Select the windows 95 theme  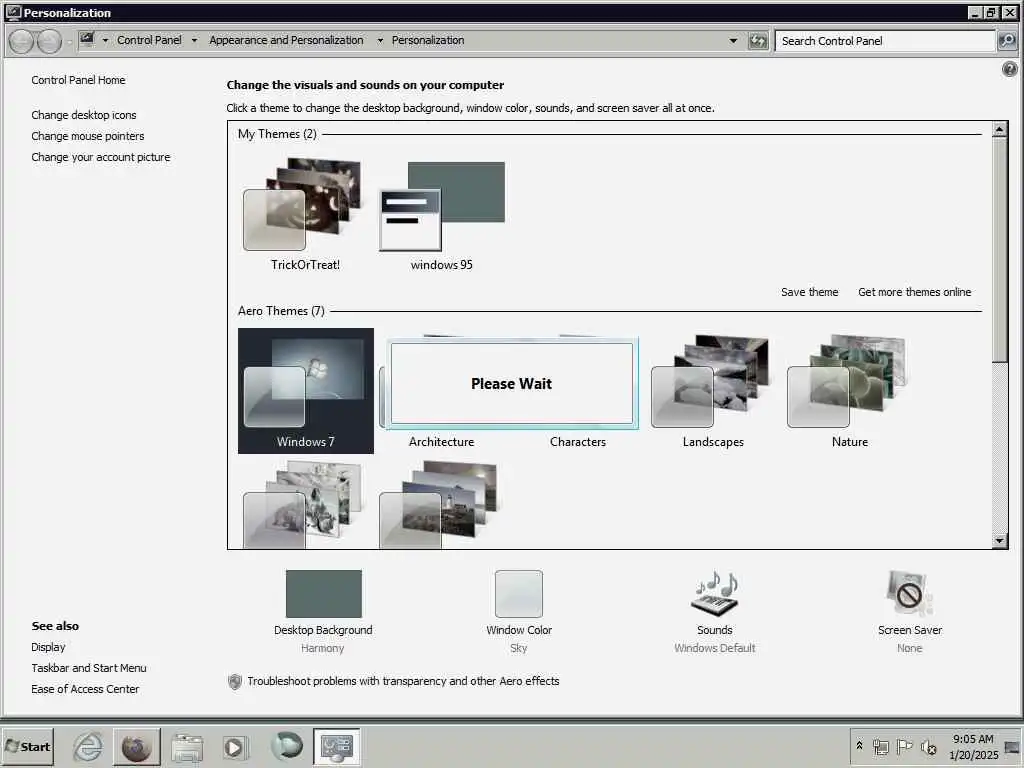tap(441, 213)
